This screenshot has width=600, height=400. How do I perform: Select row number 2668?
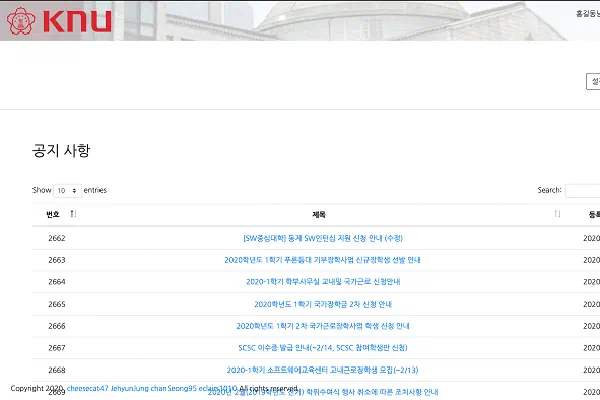[57, 370]
